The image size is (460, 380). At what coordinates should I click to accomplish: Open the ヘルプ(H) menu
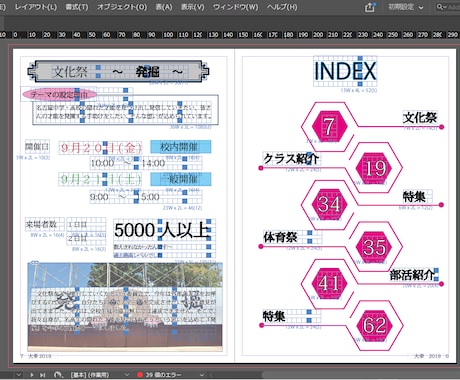[x=282, y=7]
